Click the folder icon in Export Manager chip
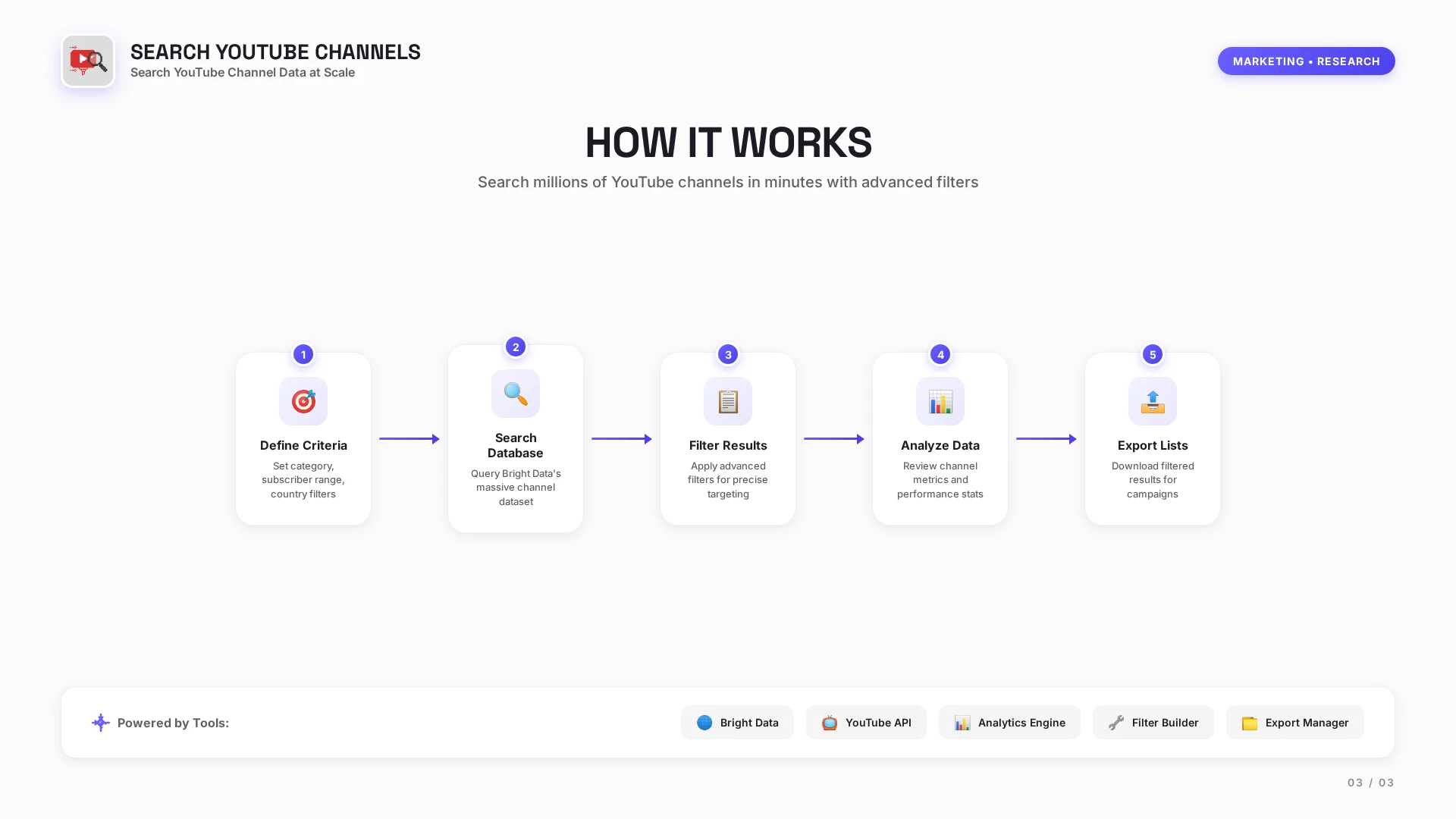 [x=1250, y=723]
